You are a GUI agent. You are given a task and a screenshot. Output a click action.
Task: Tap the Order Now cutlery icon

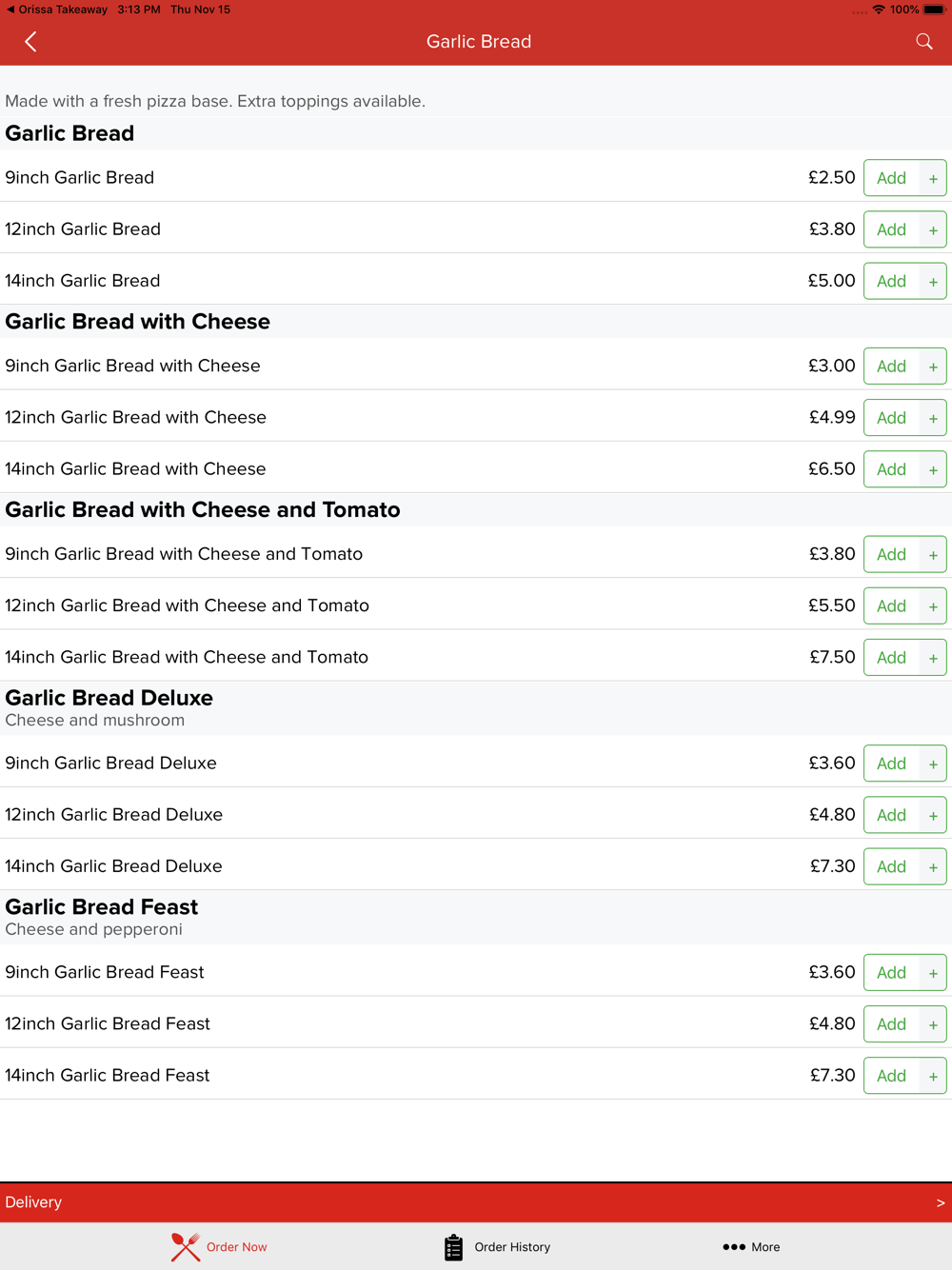click(186, 1246)
